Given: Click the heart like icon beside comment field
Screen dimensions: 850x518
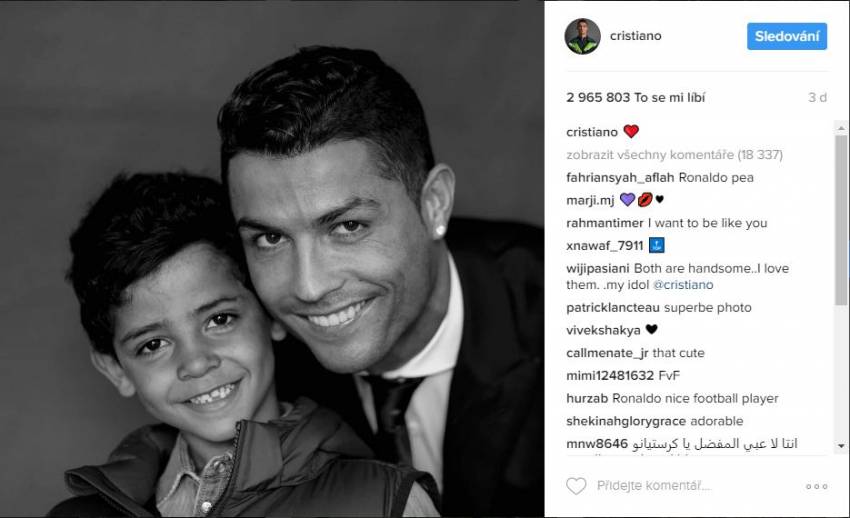Looking at the screenshot, I should [x=576, y=486].
